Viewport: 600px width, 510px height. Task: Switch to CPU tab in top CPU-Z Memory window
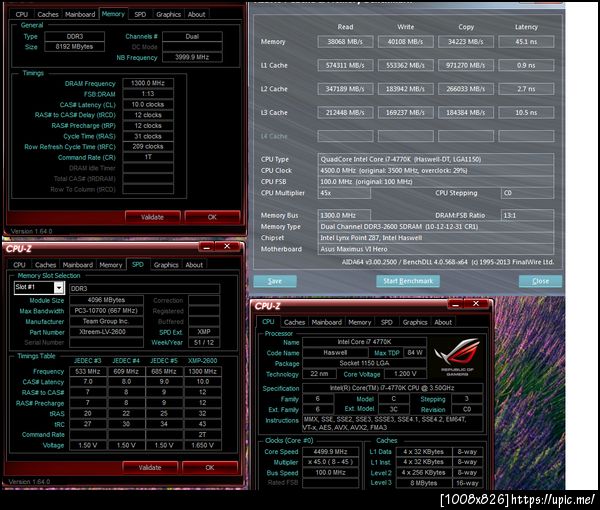tap(22, 14)
